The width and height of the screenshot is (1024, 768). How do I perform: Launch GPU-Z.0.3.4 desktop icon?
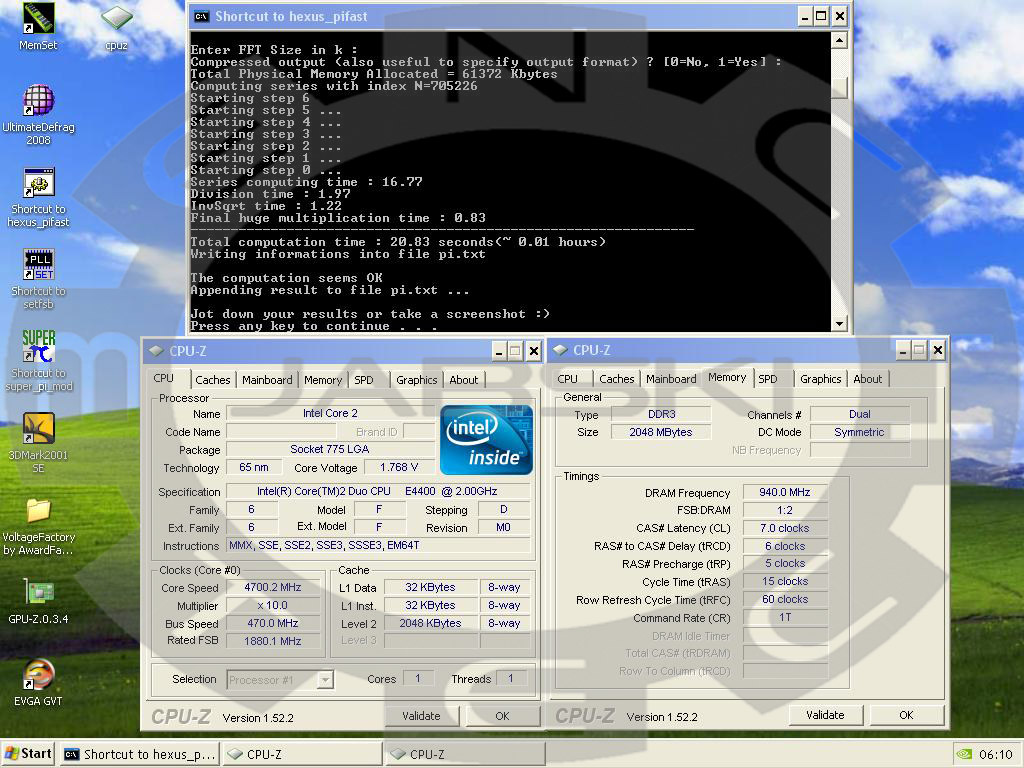(38, 602)
